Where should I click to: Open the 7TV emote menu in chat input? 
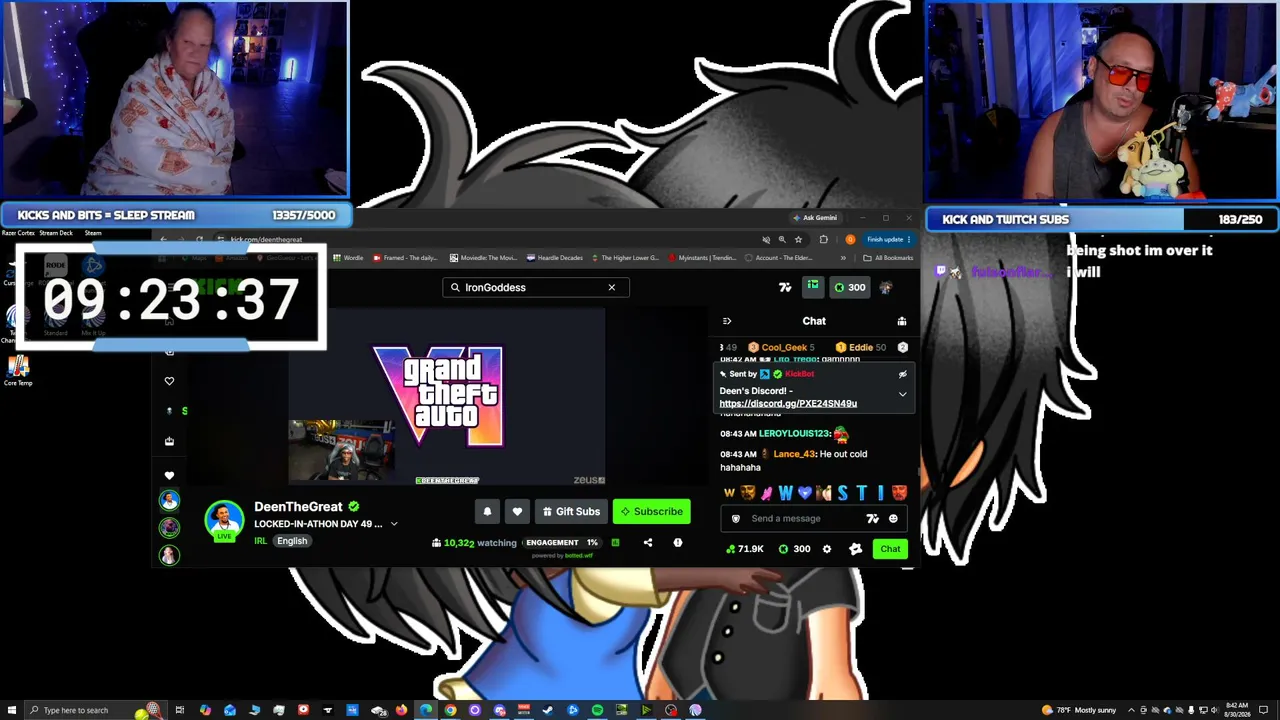(873, 518)
